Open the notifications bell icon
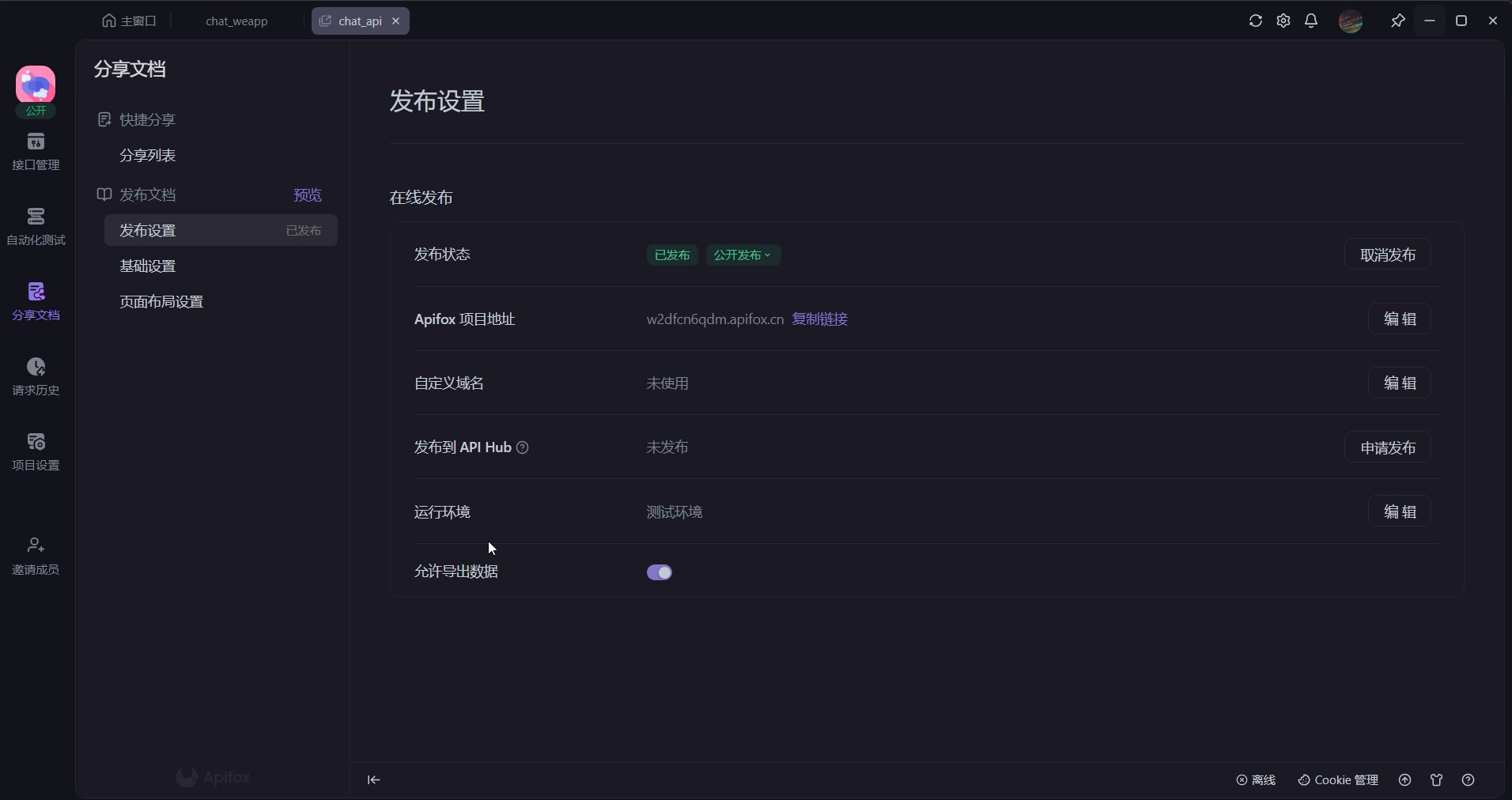 tap(1310, 21)
